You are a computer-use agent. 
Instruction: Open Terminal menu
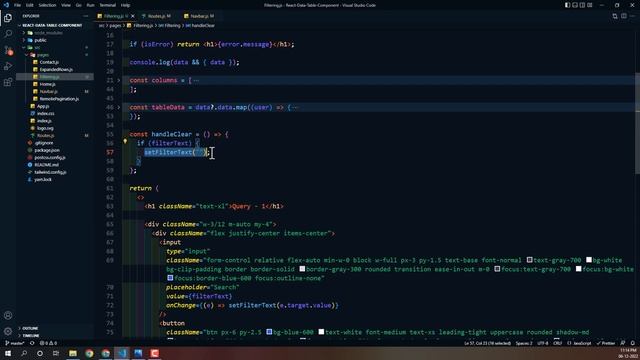click(x=107, y=5)
